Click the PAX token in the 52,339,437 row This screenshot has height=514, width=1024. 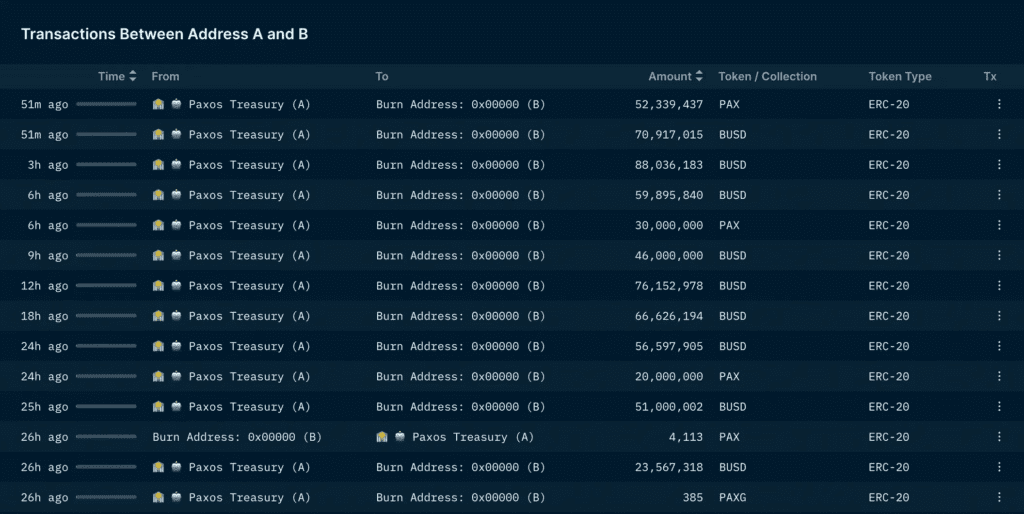pos(729,104)
